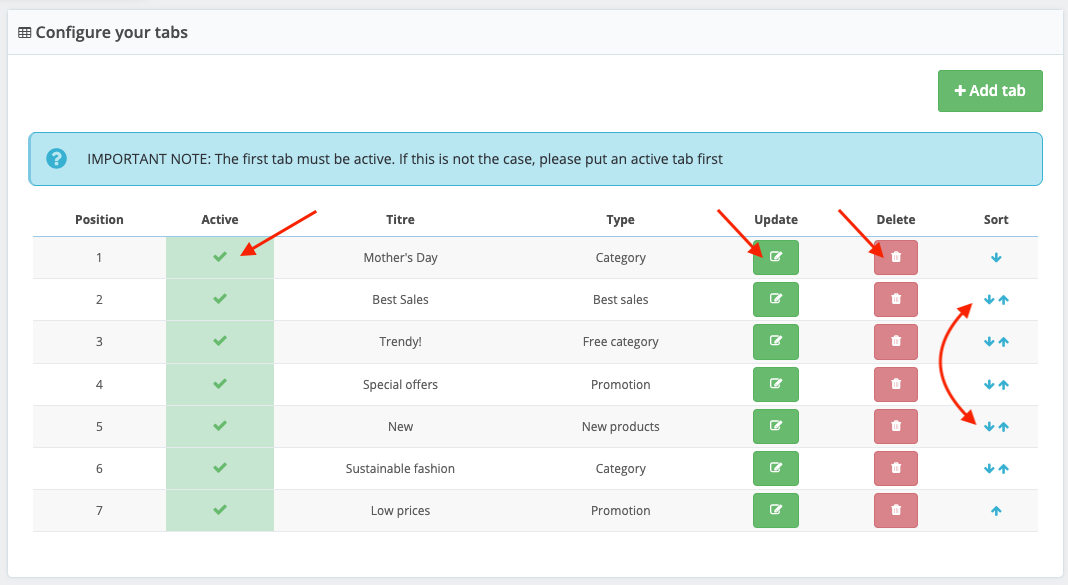1068x585 pixels.
Task: Click the Sort column header
Action: tap(996, 219)
